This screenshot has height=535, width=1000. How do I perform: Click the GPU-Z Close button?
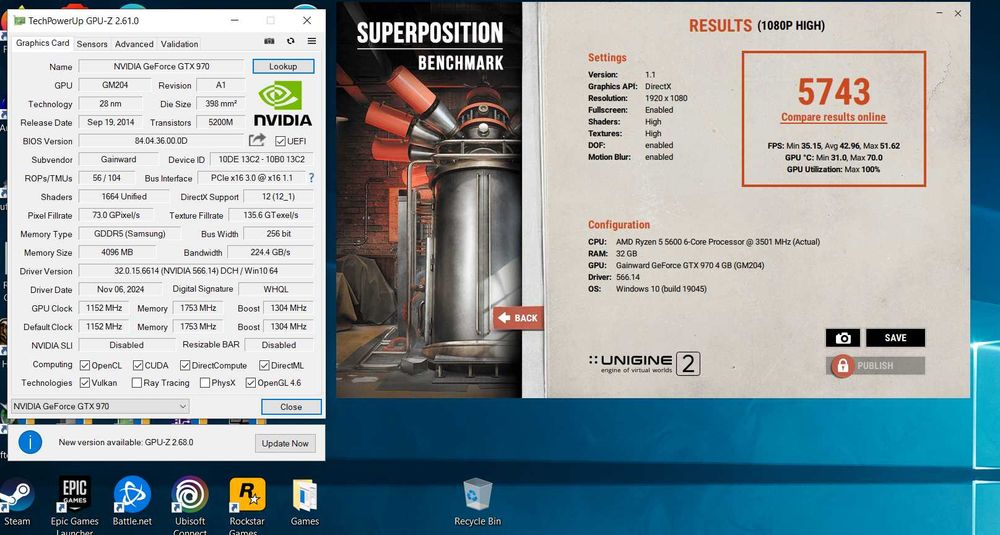[291, 407]
